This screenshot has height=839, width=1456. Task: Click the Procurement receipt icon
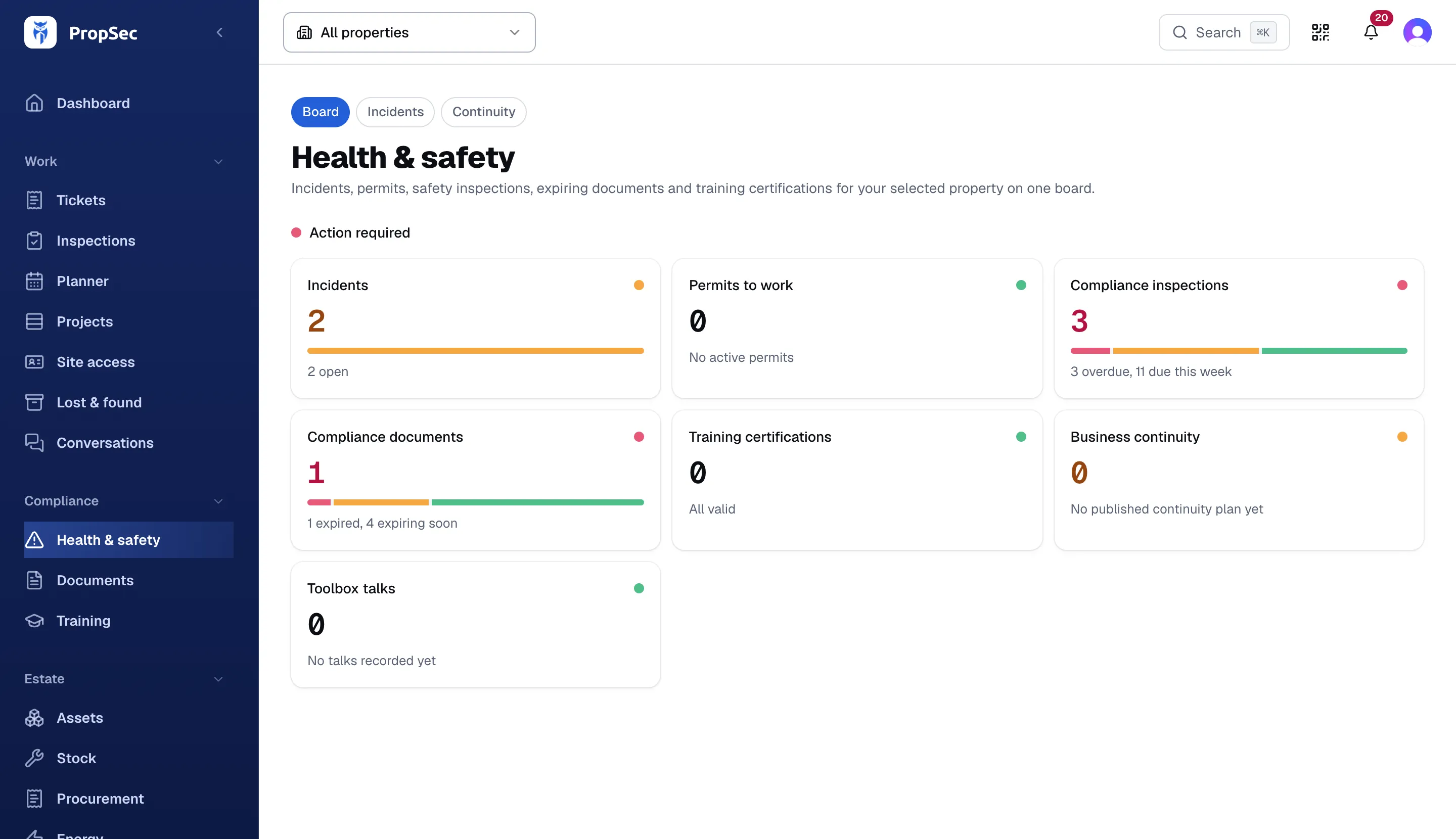coord(34,799)
